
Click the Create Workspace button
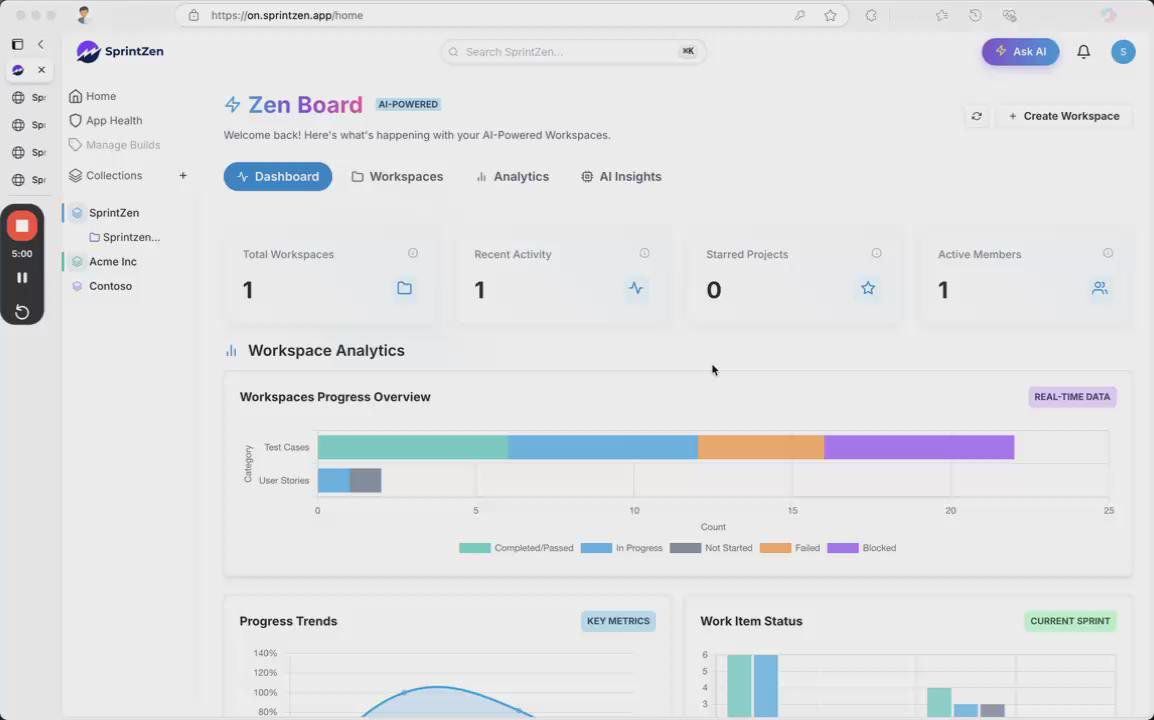click(x=1063, y=116)
